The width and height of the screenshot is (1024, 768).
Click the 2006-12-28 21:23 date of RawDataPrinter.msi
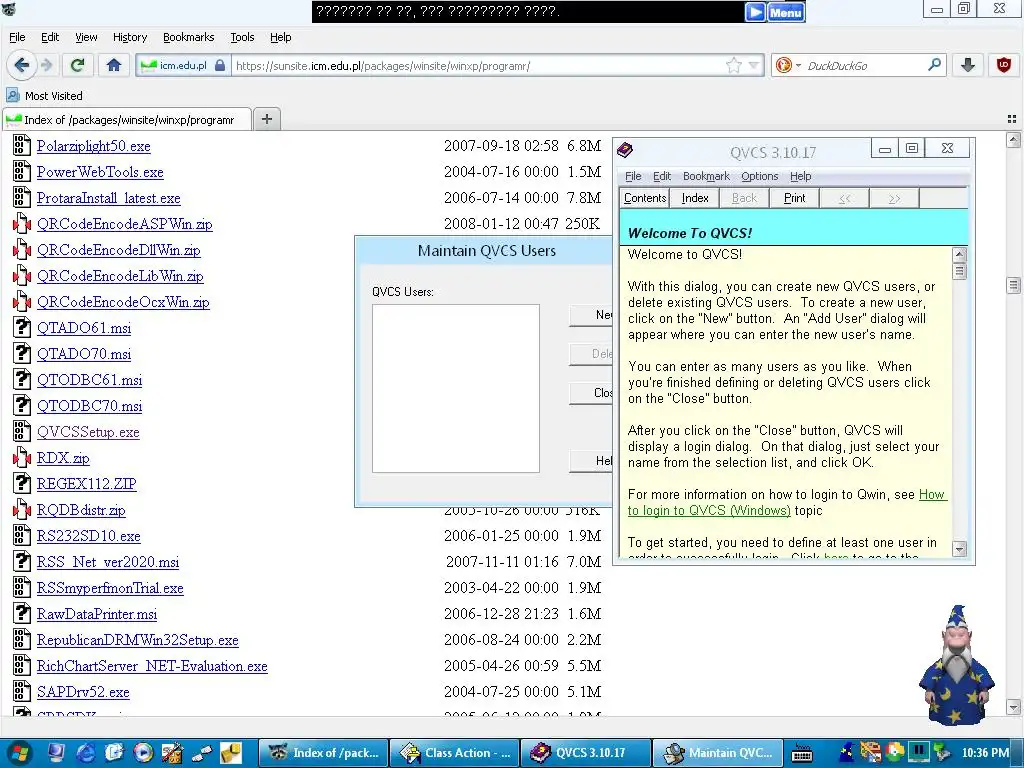coord(502,614)
